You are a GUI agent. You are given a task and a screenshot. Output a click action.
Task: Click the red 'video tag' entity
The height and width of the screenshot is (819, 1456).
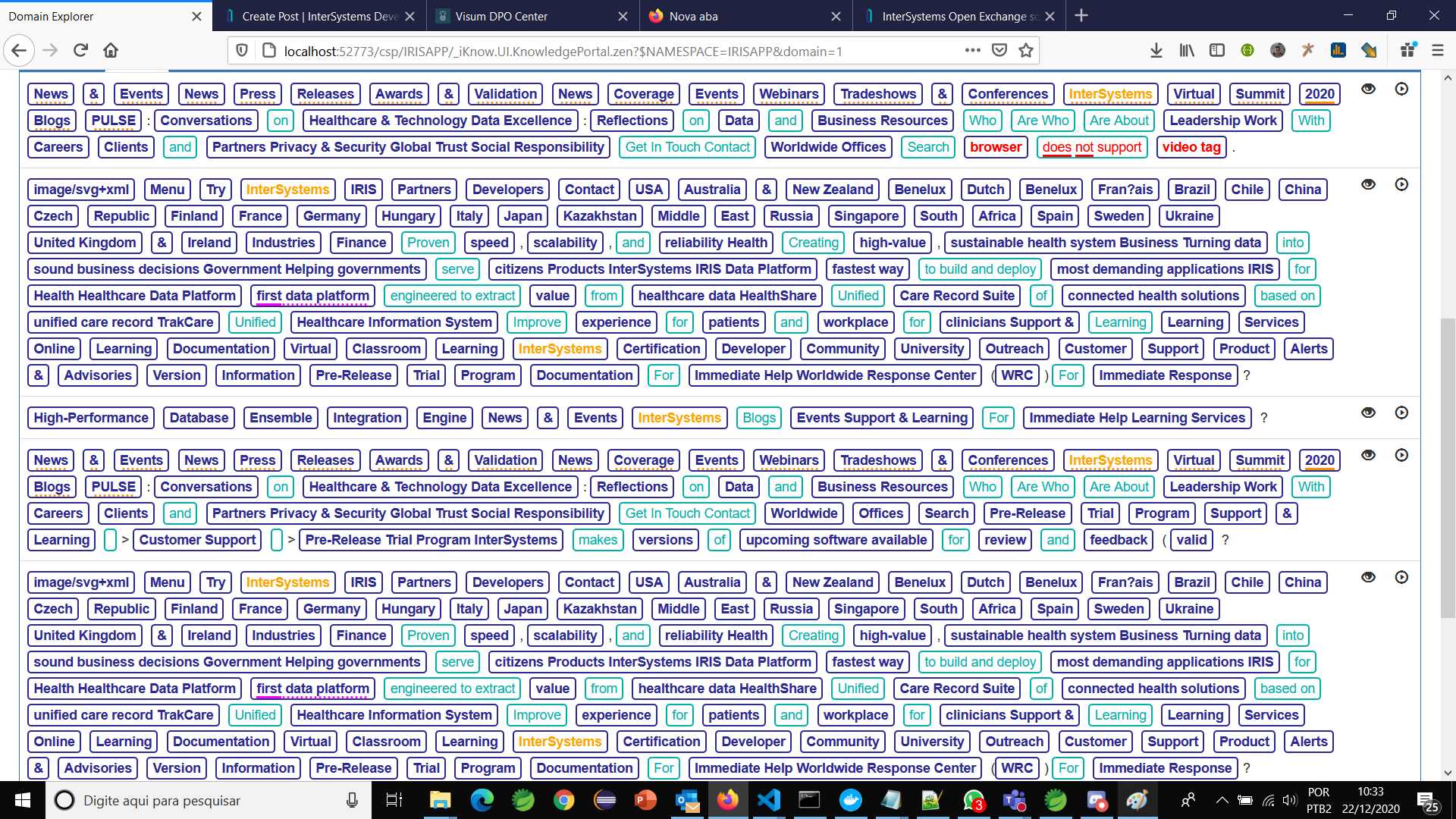1191,147
